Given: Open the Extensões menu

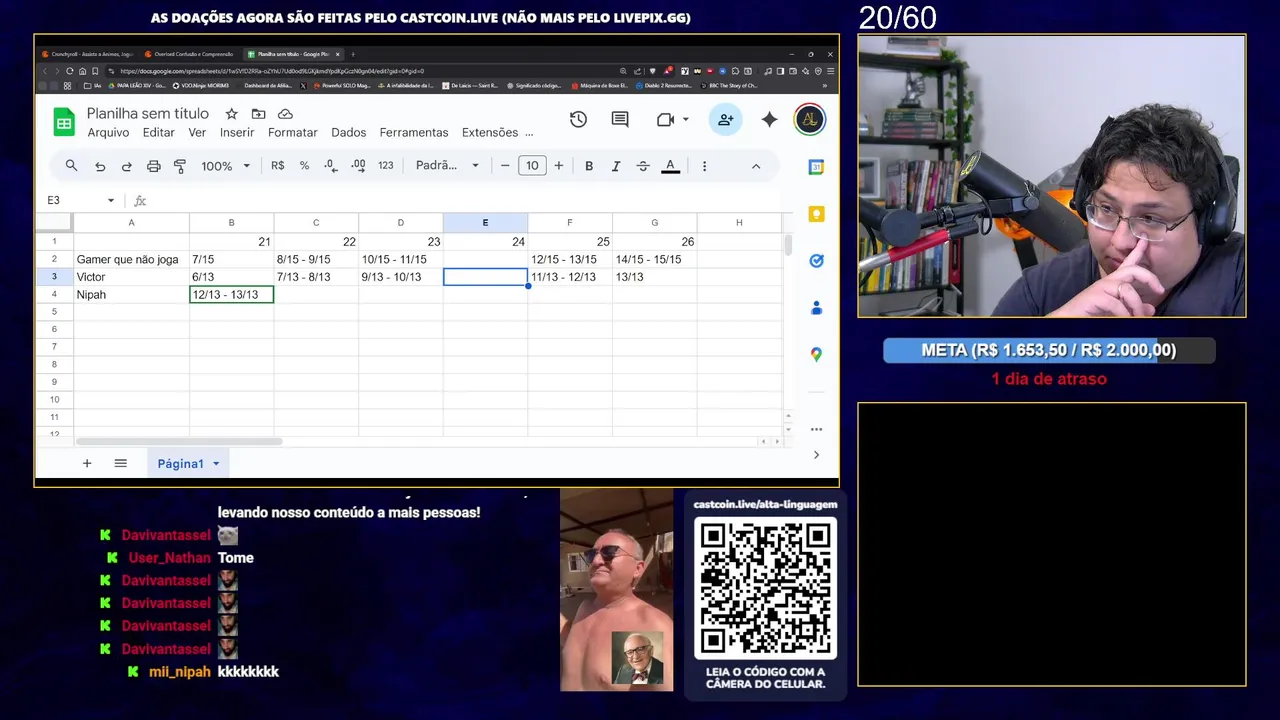Looking at the screenshot, I should pyautogui.click(x=490, y=133).
